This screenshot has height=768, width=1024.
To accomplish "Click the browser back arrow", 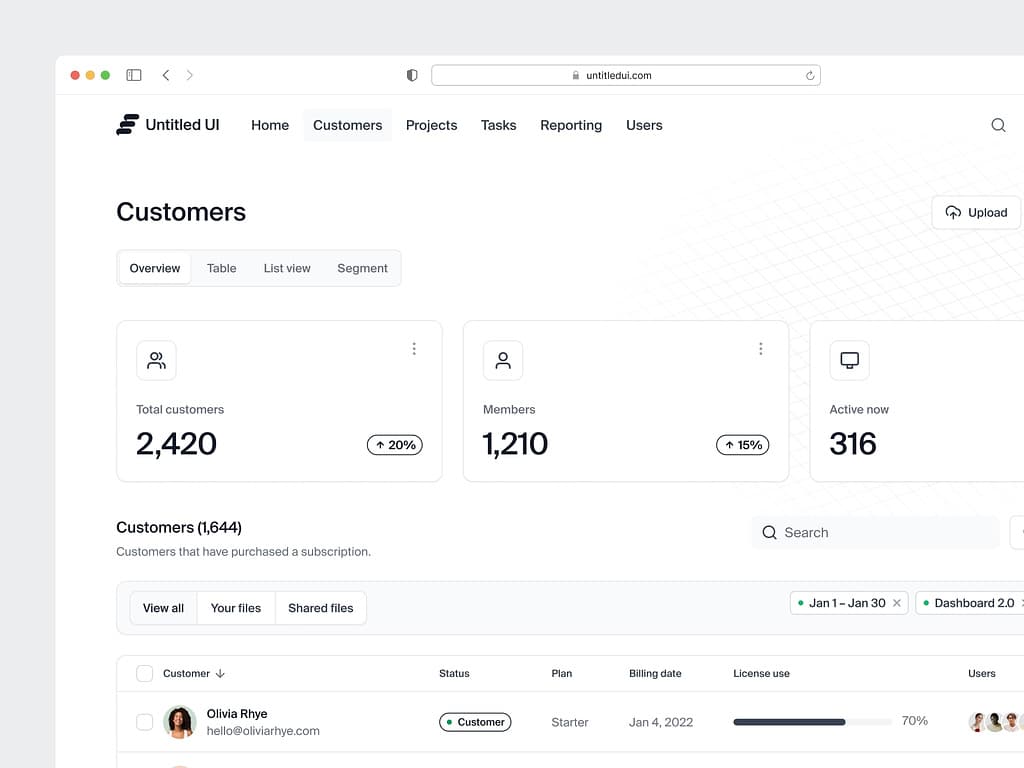I will click(166, 75).
